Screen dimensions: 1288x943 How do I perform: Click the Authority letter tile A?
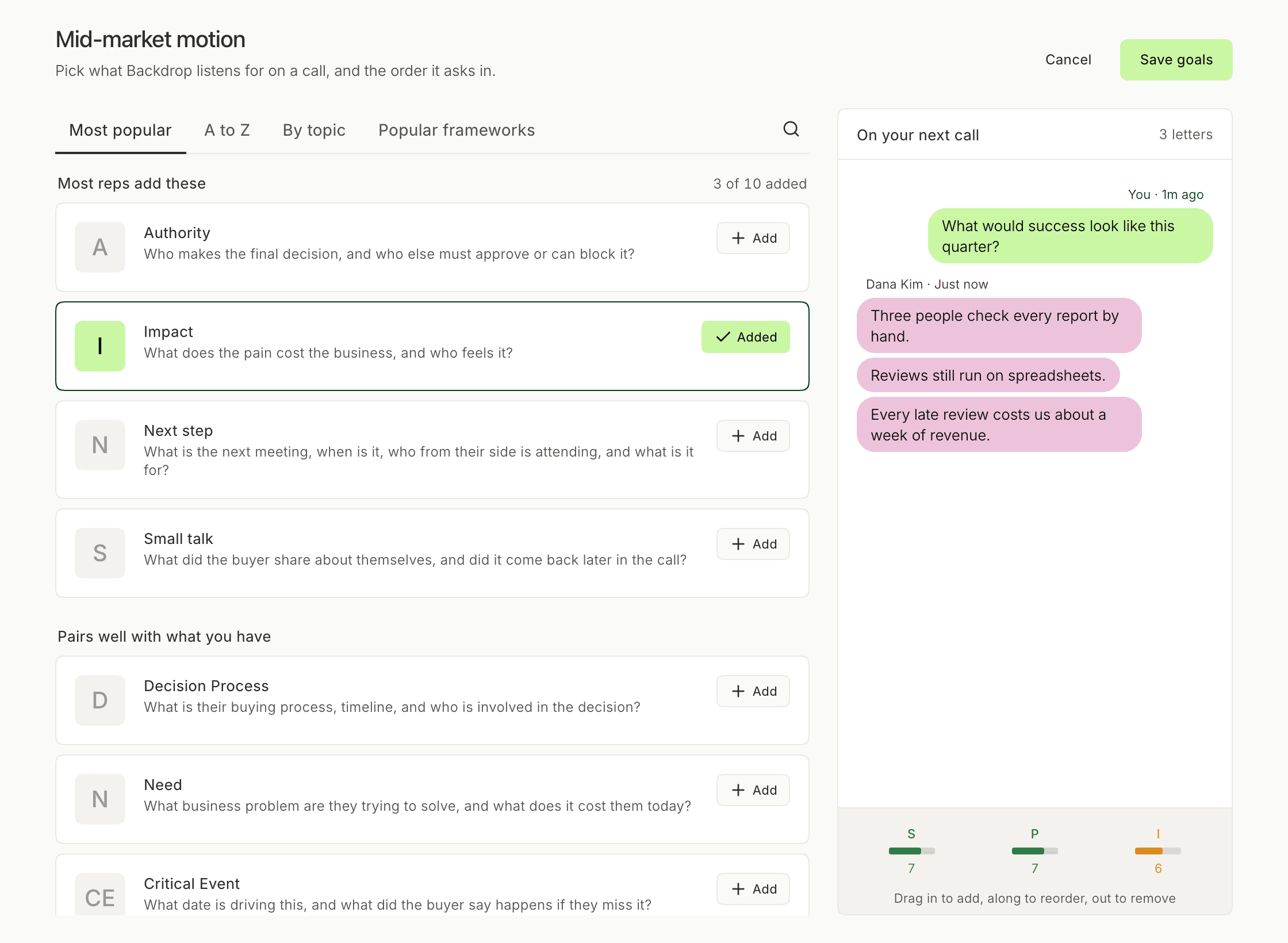pyautogui.click(x=100, y=247)
